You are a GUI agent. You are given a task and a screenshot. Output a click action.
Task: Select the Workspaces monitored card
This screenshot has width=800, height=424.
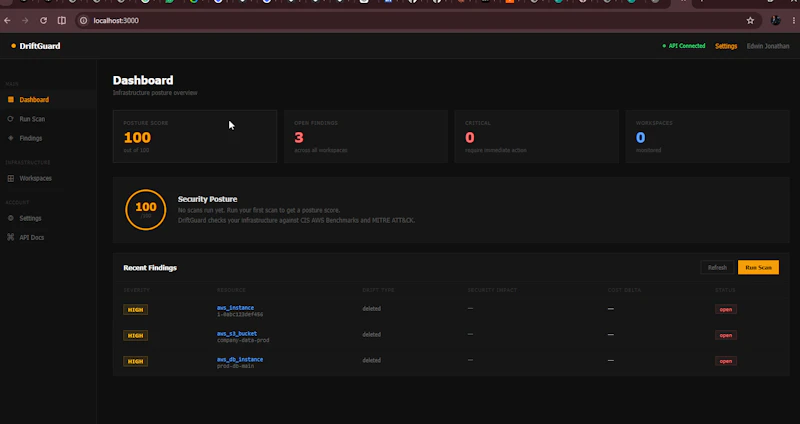click(x=707, y=136)
